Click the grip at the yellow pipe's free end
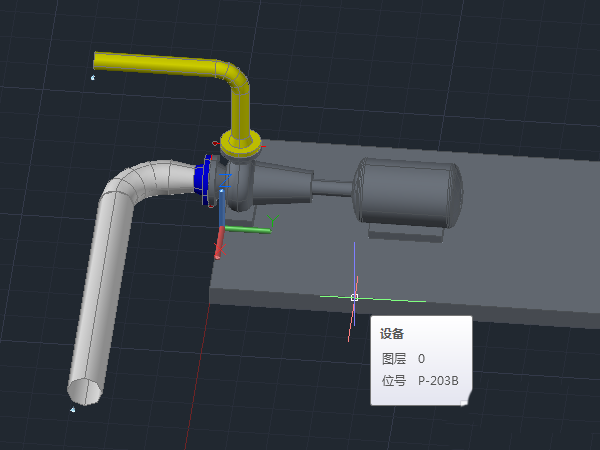 (x=93, y=78)
